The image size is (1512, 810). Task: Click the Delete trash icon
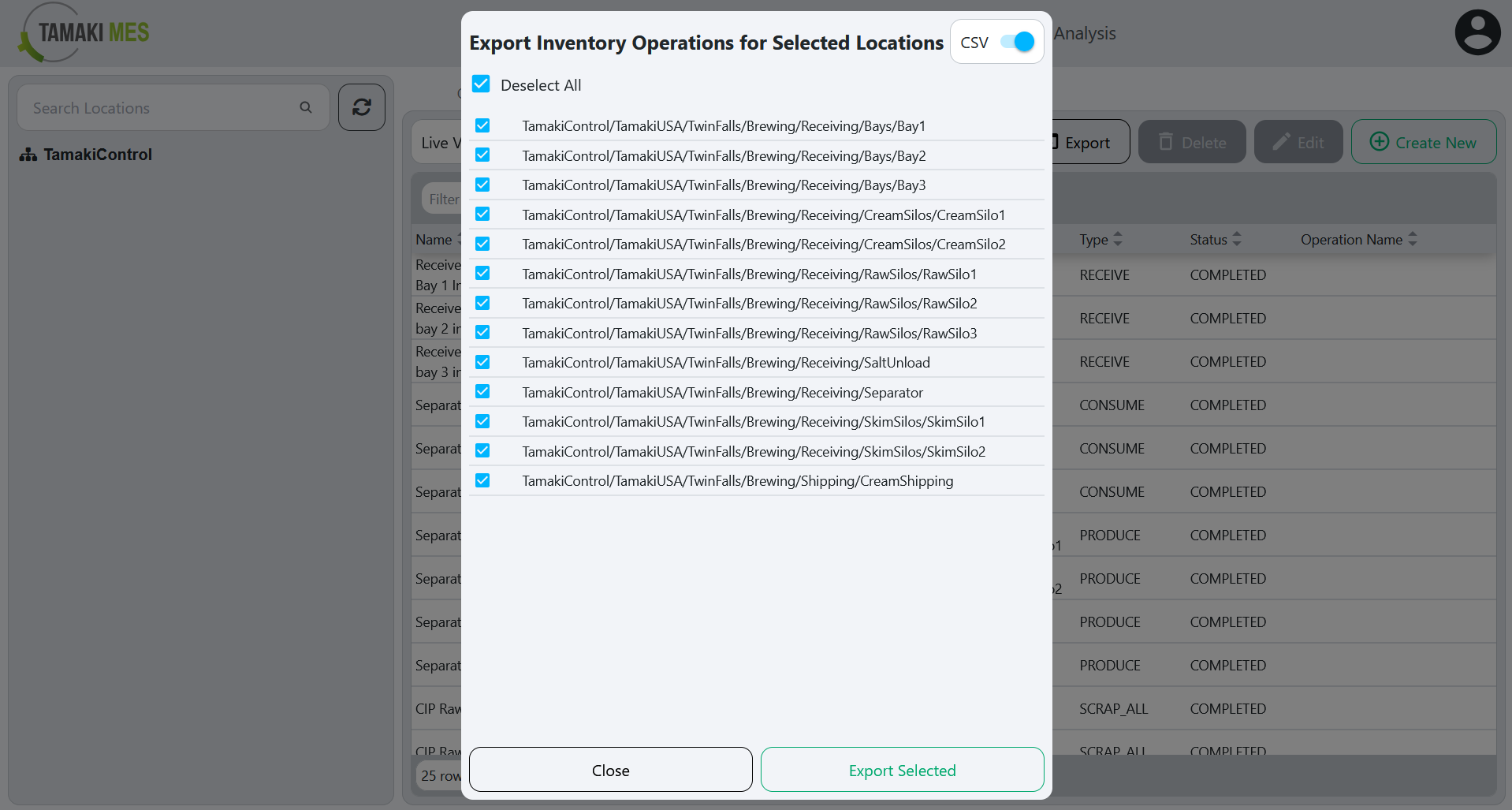pos(1166,141)
